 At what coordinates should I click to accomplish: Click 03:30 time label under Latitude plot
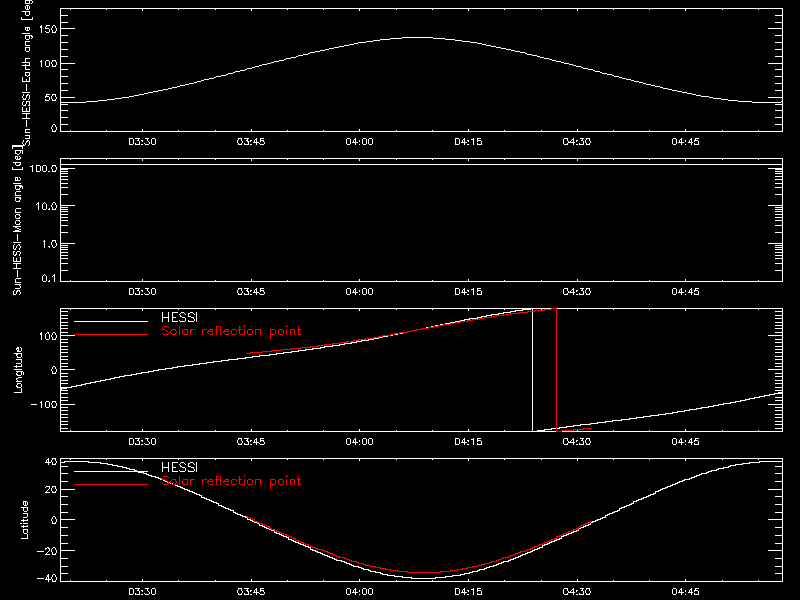click(x=142, y=592)
